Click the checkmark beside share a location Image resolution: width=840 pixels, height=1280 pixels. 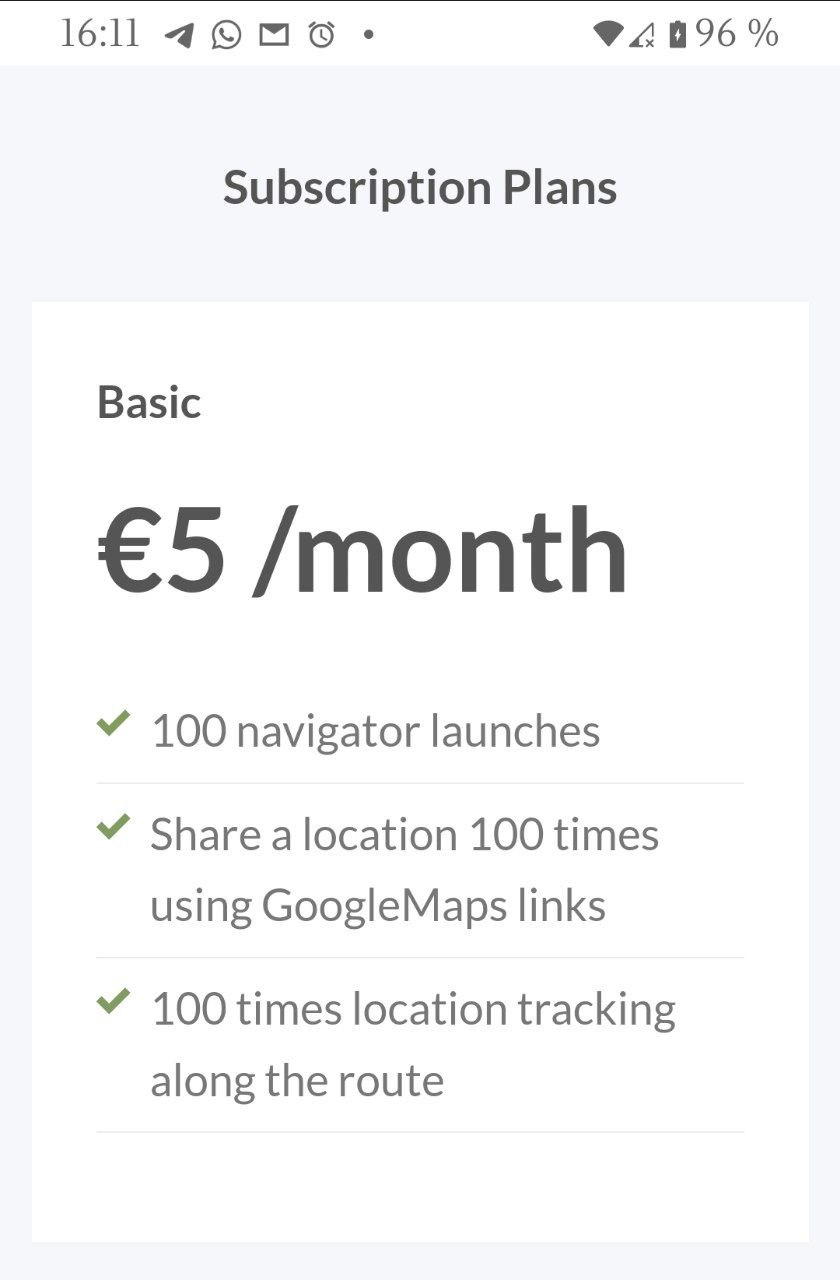[114, 826]
